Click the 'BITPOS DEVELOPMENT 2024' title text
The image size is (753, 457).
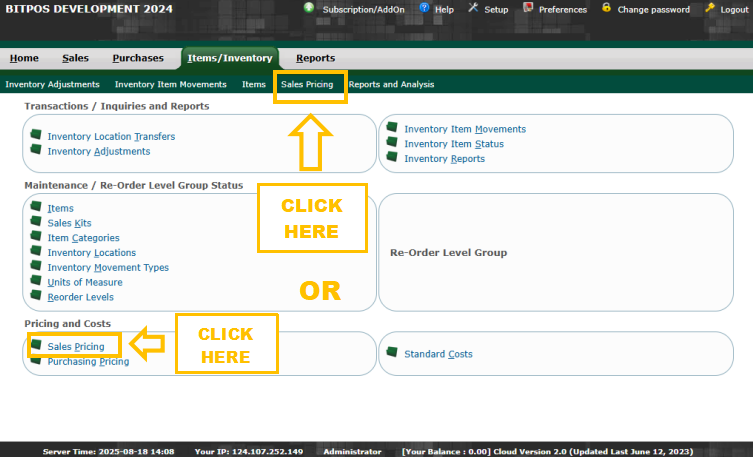tap(89, 9)
